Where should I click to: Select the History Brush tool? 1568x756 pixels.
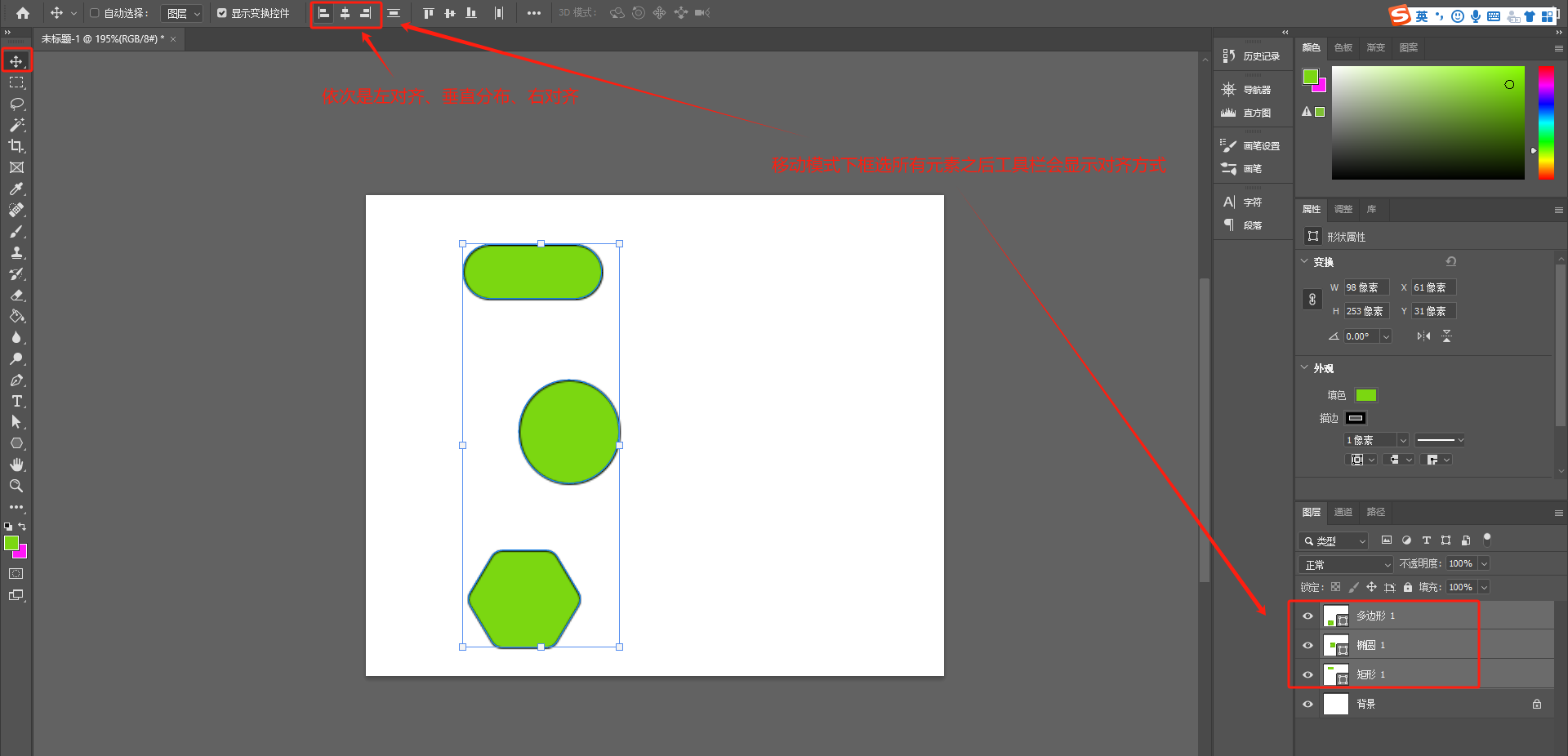[x=16, y=273]
